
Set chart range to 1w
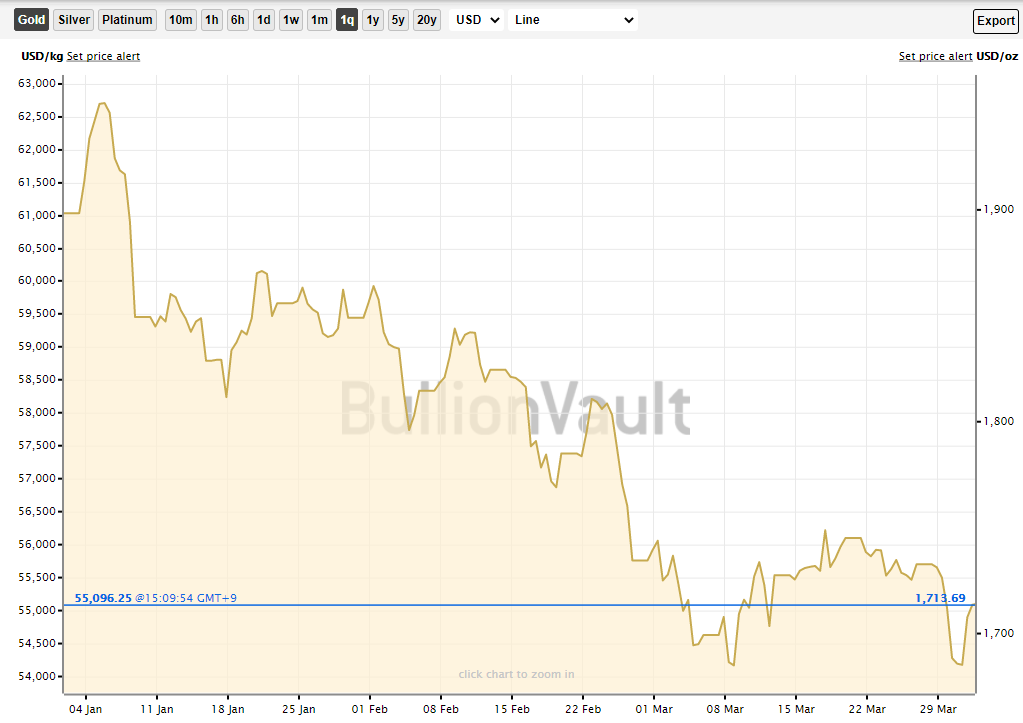click(x=291, y=20)
